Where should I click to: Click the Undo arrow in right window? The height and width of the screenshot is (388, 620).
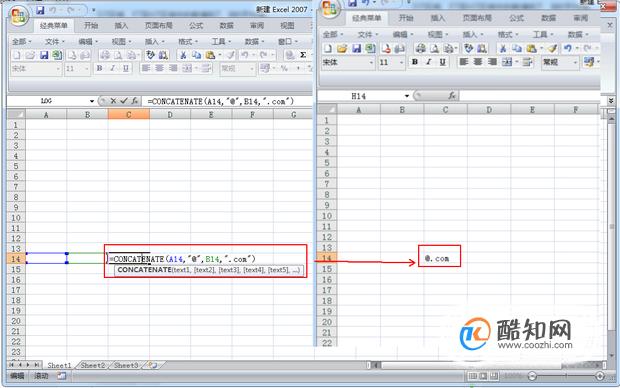(x=568, y=48)
